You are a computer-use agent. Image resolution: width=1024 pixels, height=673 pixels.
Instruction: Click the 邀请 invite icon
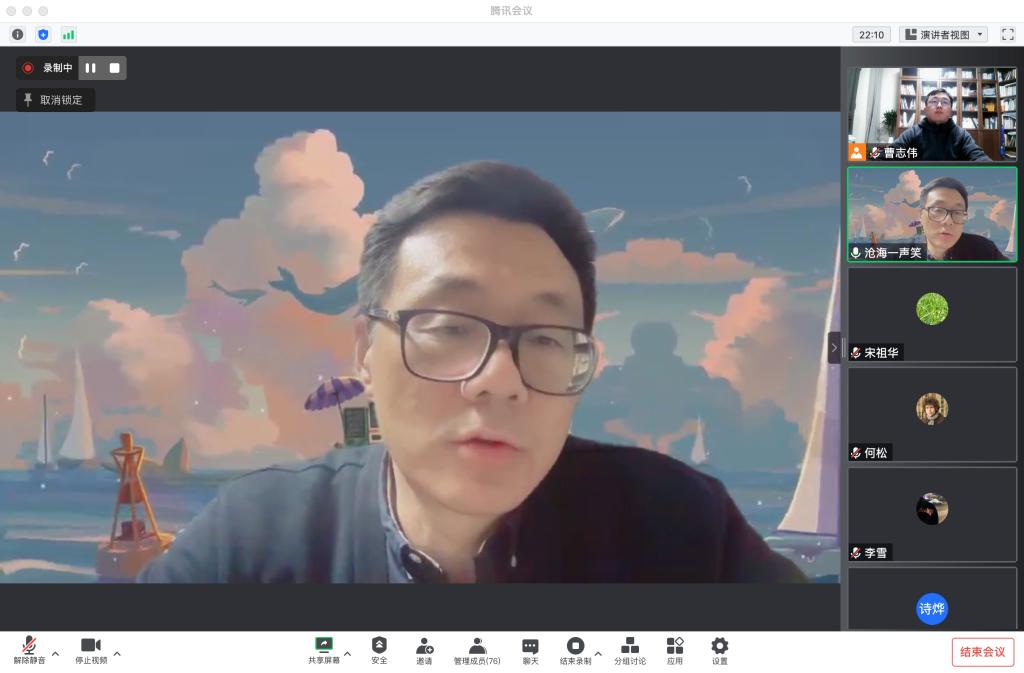(x=425, y=651)
